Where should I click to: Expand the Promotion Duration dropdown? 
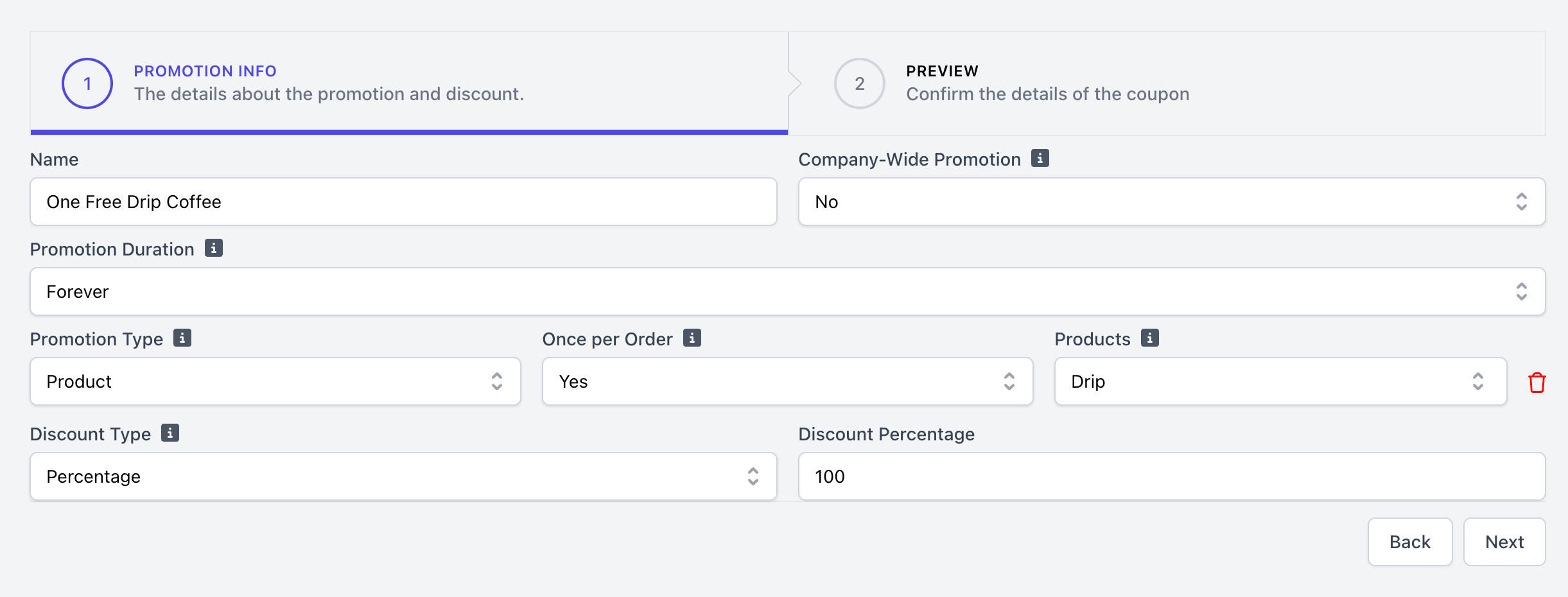(x=787, y=291)
